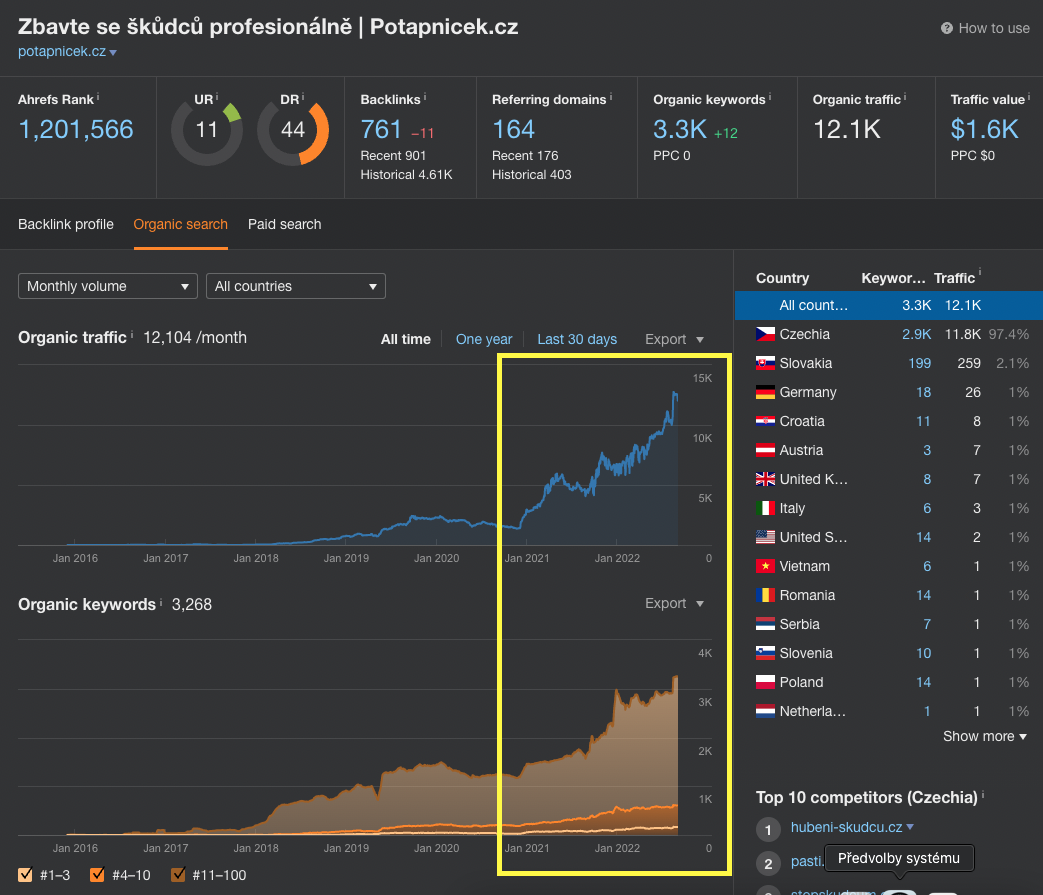
Task: Click Backlinks count 761
Action: point(381,129)
